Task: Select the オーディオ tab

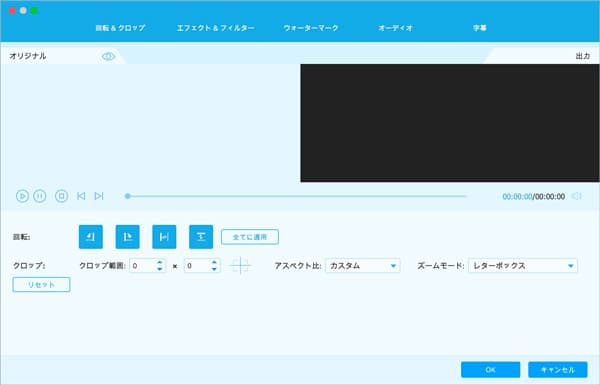Action: (395, 28)
